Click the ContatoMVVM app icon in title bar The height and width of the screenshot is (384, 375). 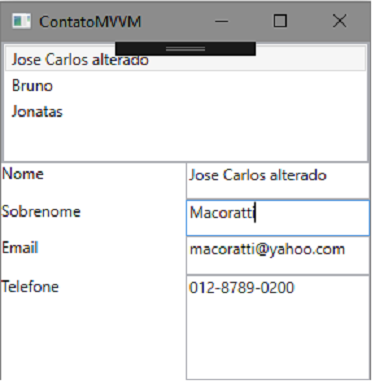tap(21, 21)
